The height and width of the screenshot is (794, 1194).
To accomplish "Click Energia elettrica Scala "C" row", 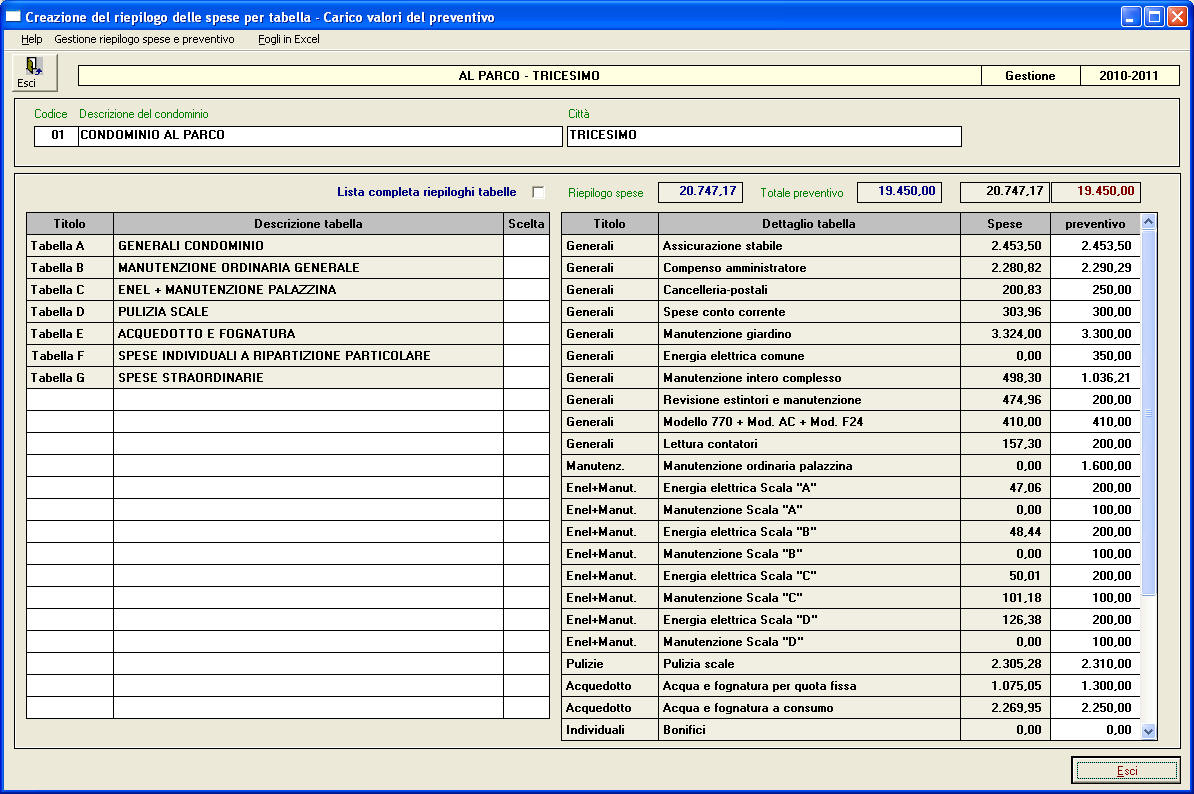I will point(851,576).
